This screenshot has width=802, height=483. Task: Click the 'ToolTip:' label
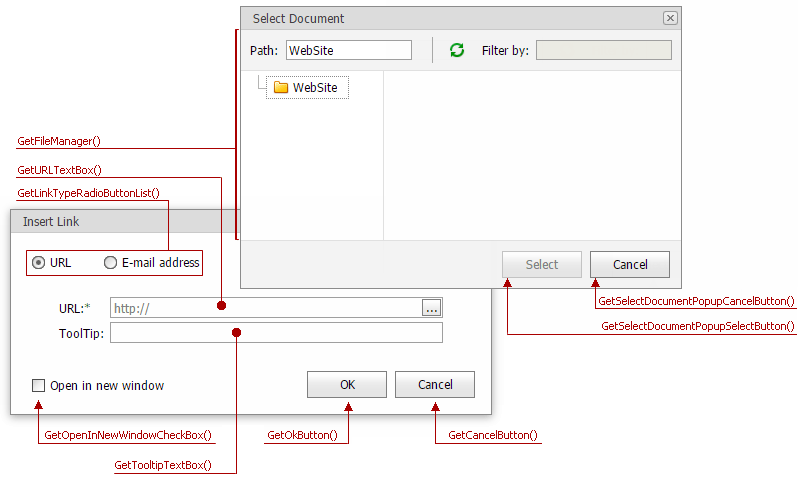[81, 334]
